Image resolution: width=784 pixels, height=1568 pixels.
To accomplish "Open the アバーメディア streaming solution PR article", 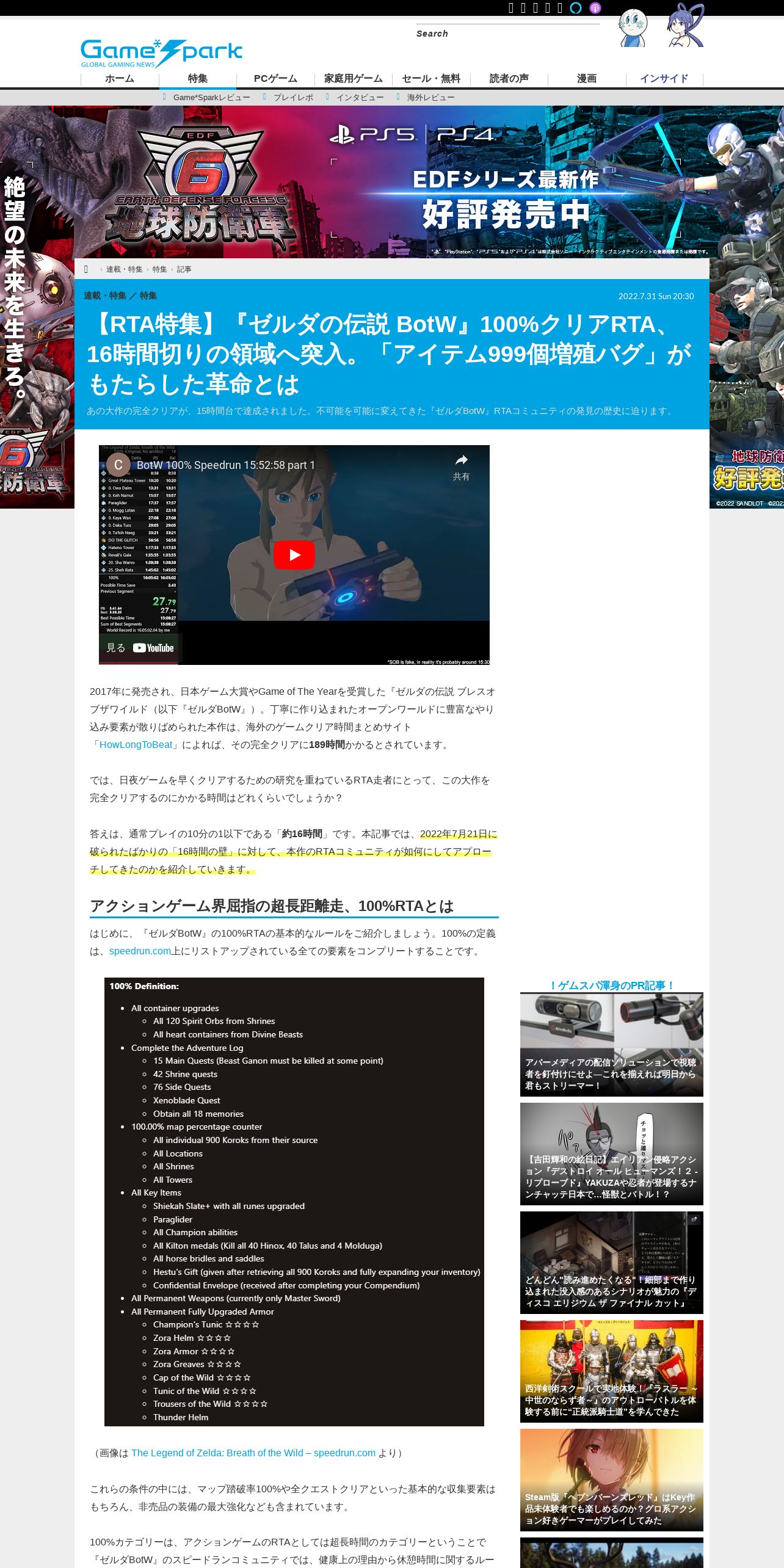I will point(612,1044).
